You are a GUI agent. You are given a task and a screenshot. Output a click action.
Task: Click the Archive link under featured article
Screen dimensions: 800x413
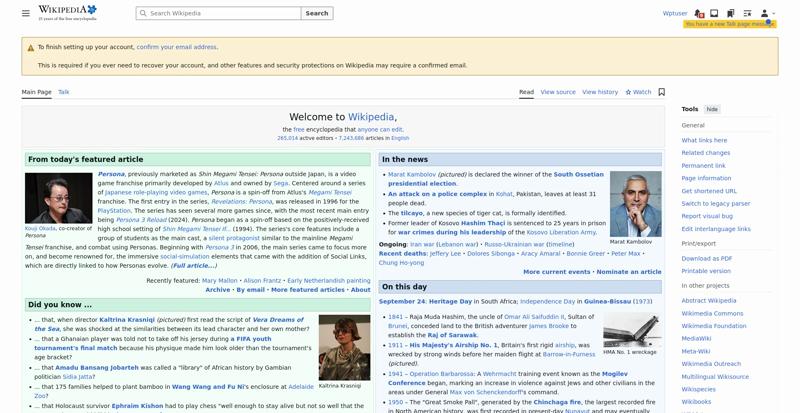tap(218, 289)
